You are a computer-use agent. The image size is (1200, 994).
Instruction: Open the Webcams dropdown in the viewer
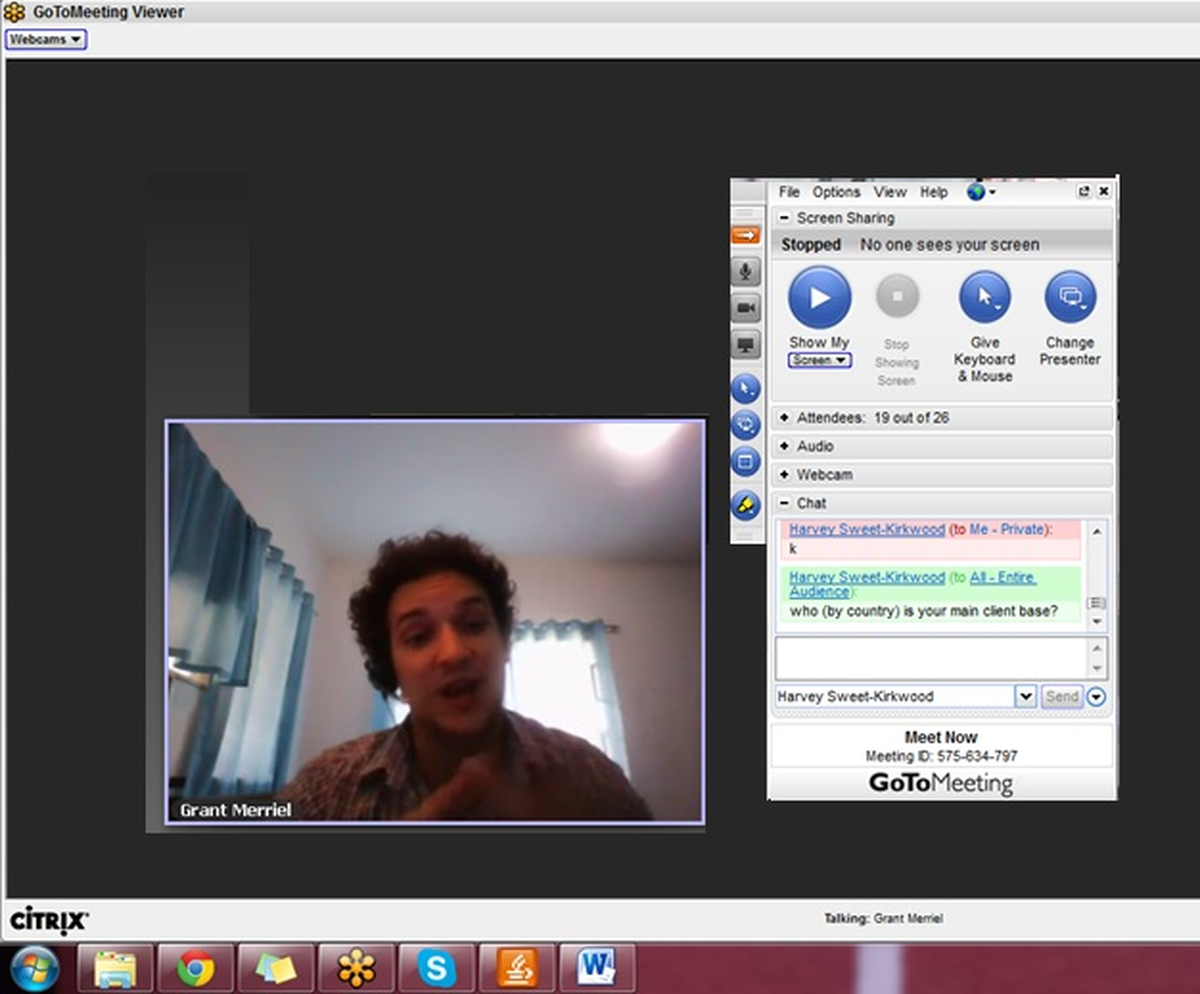pos(46,39)
